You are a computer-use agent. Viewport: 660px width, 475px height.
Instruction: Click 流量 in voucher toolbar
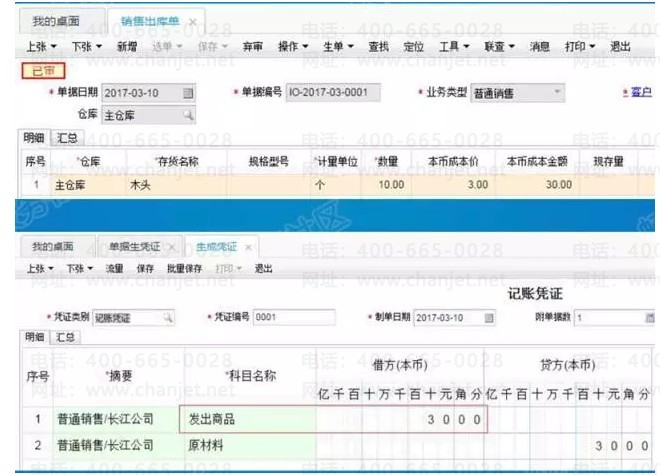point(114,268)
